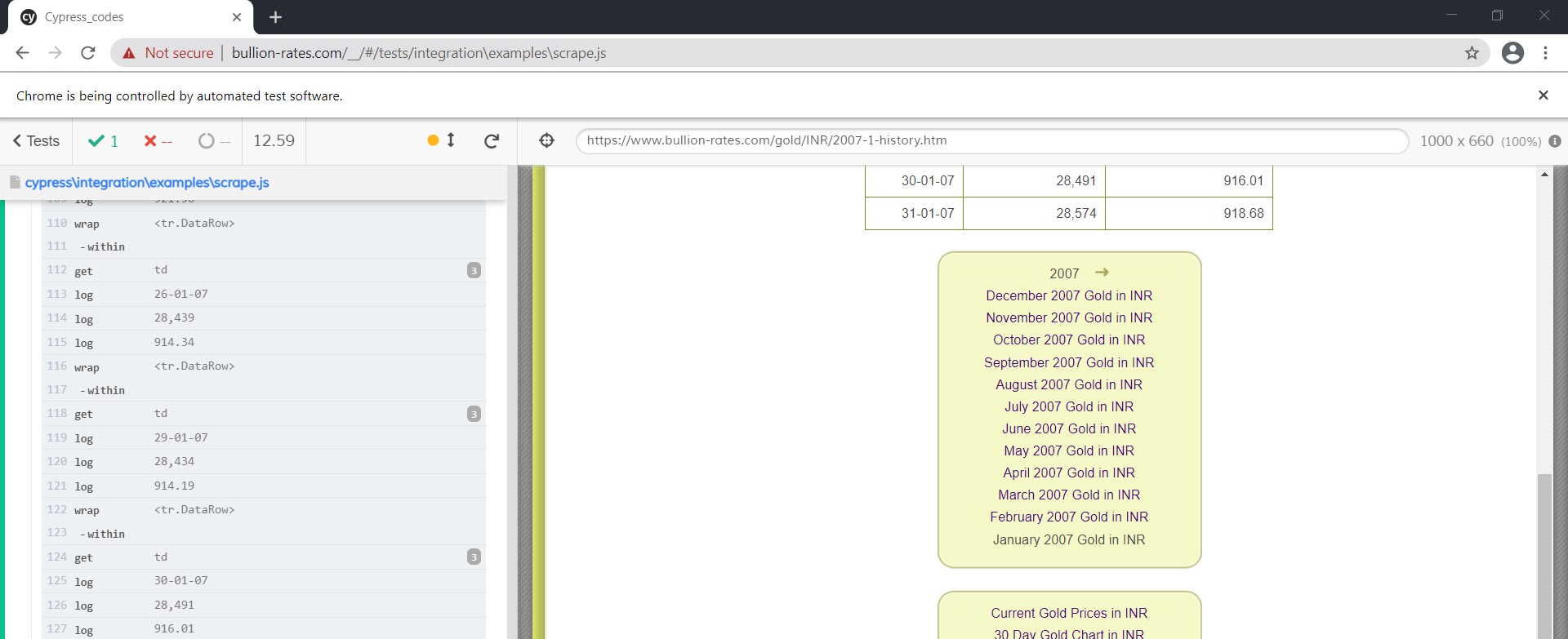Viewport: 1568px width, 639px height.
Task: Open the scrape.js spec file path
Action: [147, 183]
